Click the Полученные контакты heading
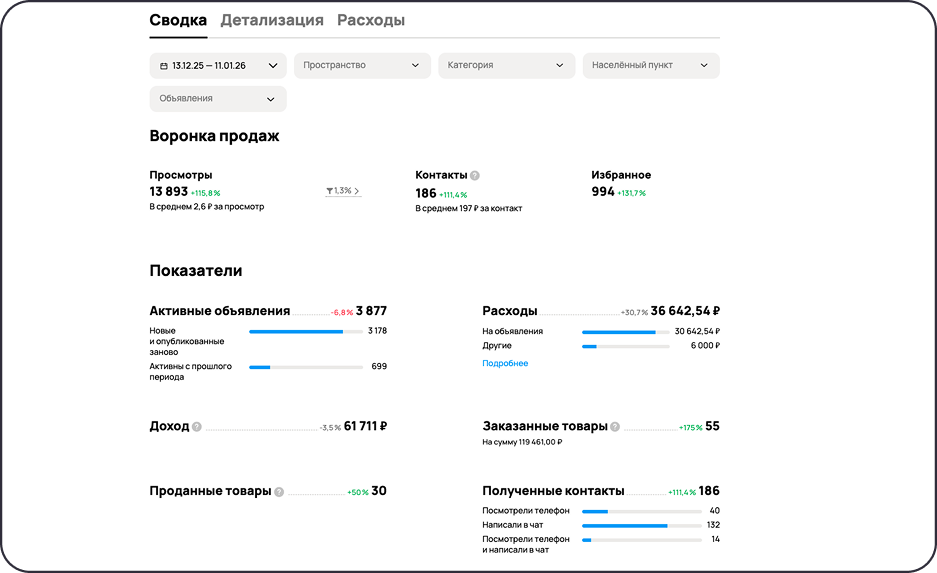 click(553, 491)
